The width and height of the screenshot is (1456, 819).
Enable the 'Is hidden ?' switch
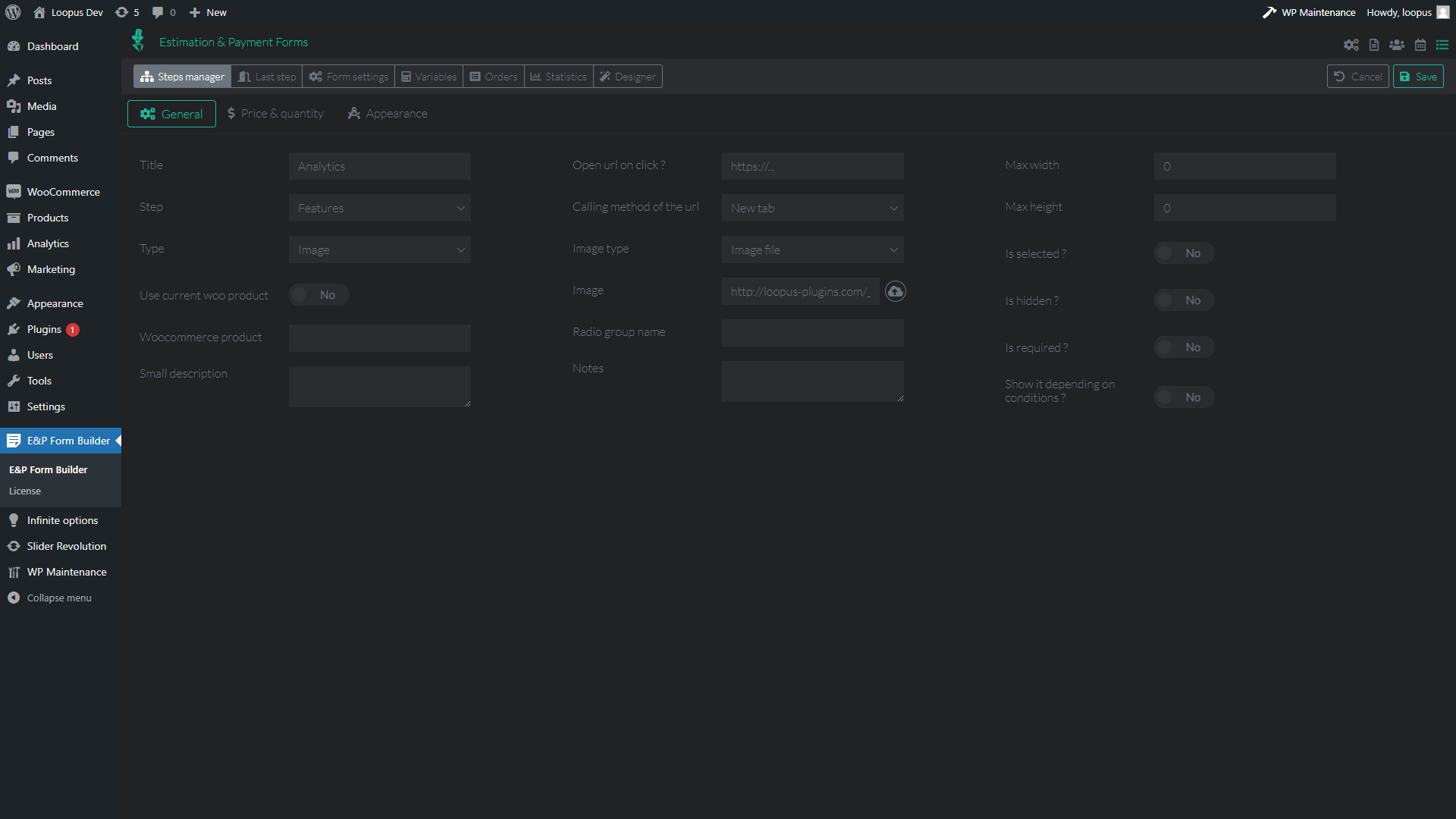(1183, 300)
